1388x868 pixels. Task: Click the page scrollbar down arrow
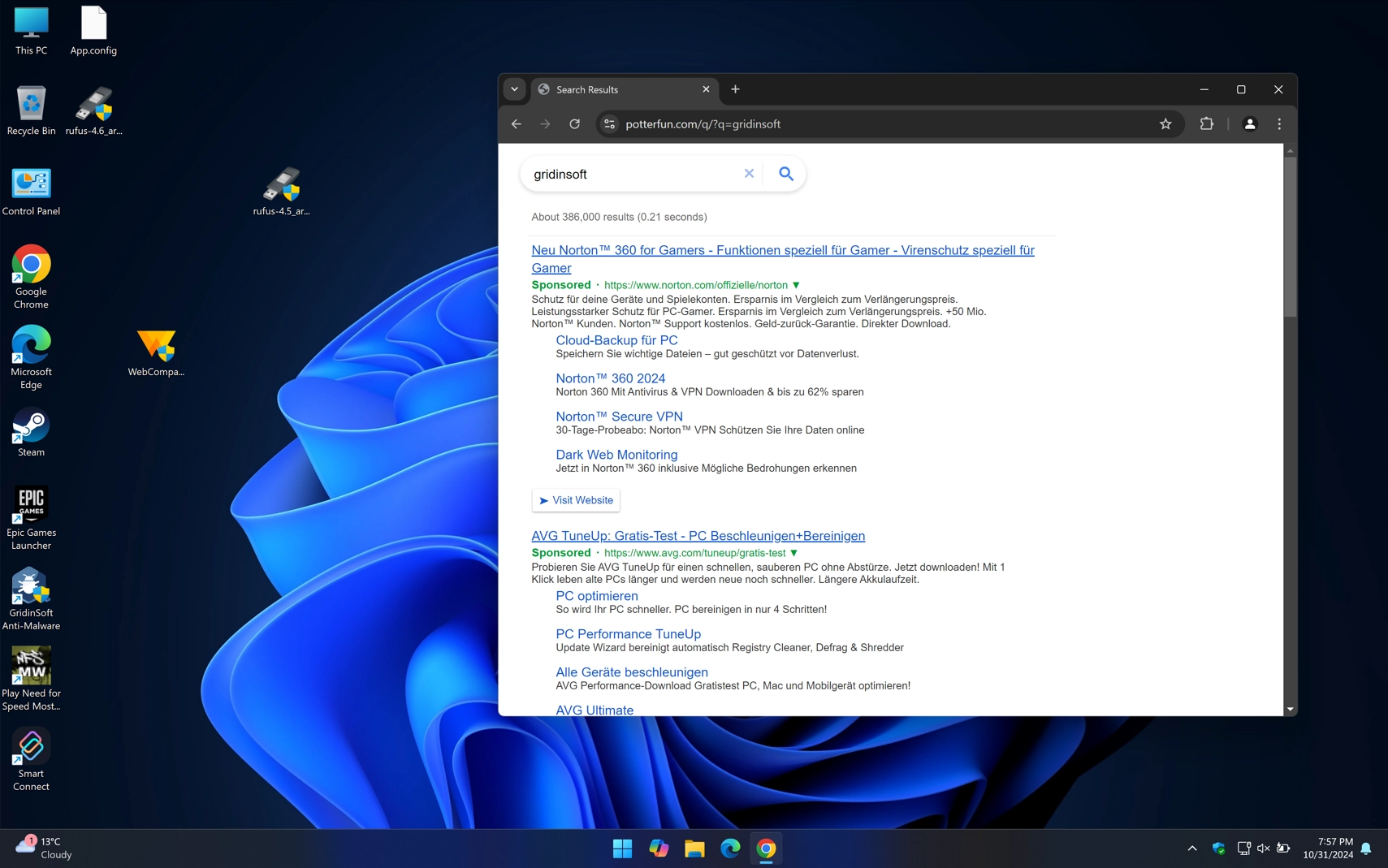click(1290, 707)
